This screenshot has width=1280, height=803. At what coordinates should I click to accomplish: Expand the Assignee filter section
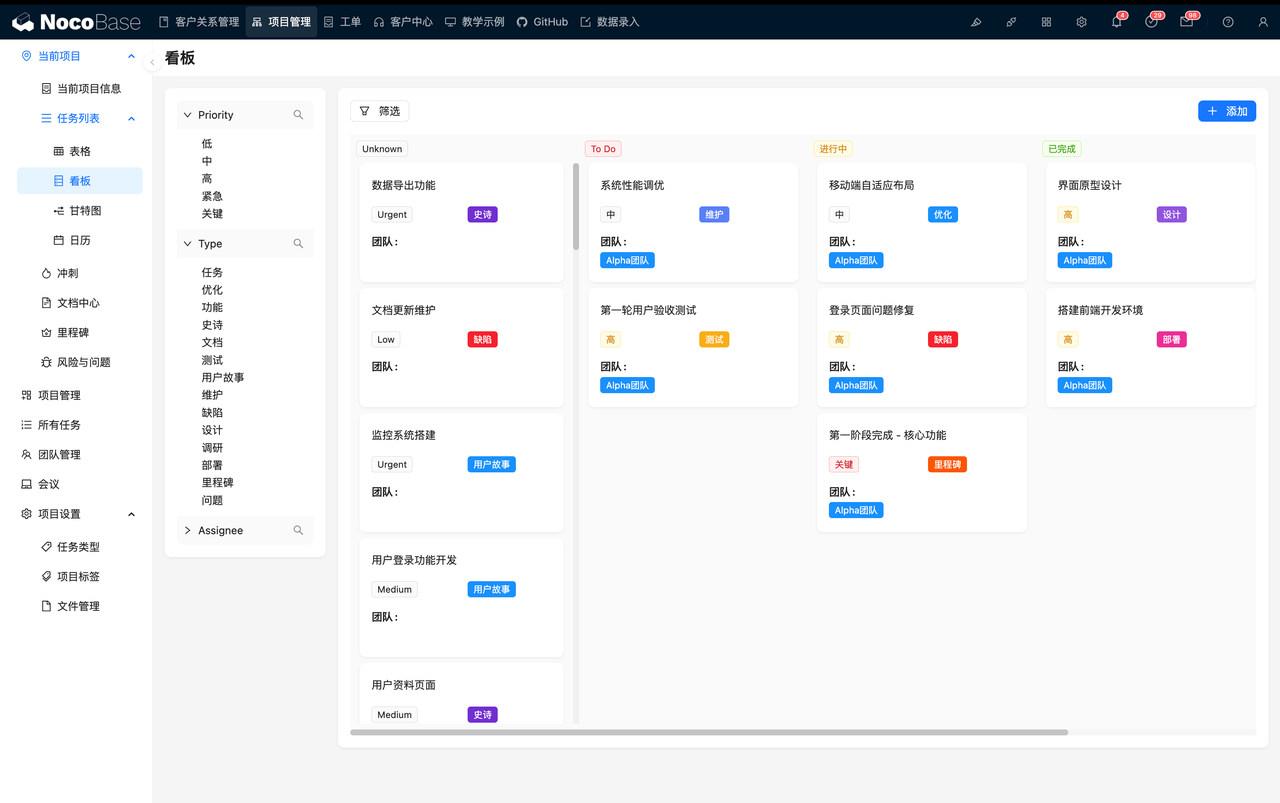tap(187, 530)
